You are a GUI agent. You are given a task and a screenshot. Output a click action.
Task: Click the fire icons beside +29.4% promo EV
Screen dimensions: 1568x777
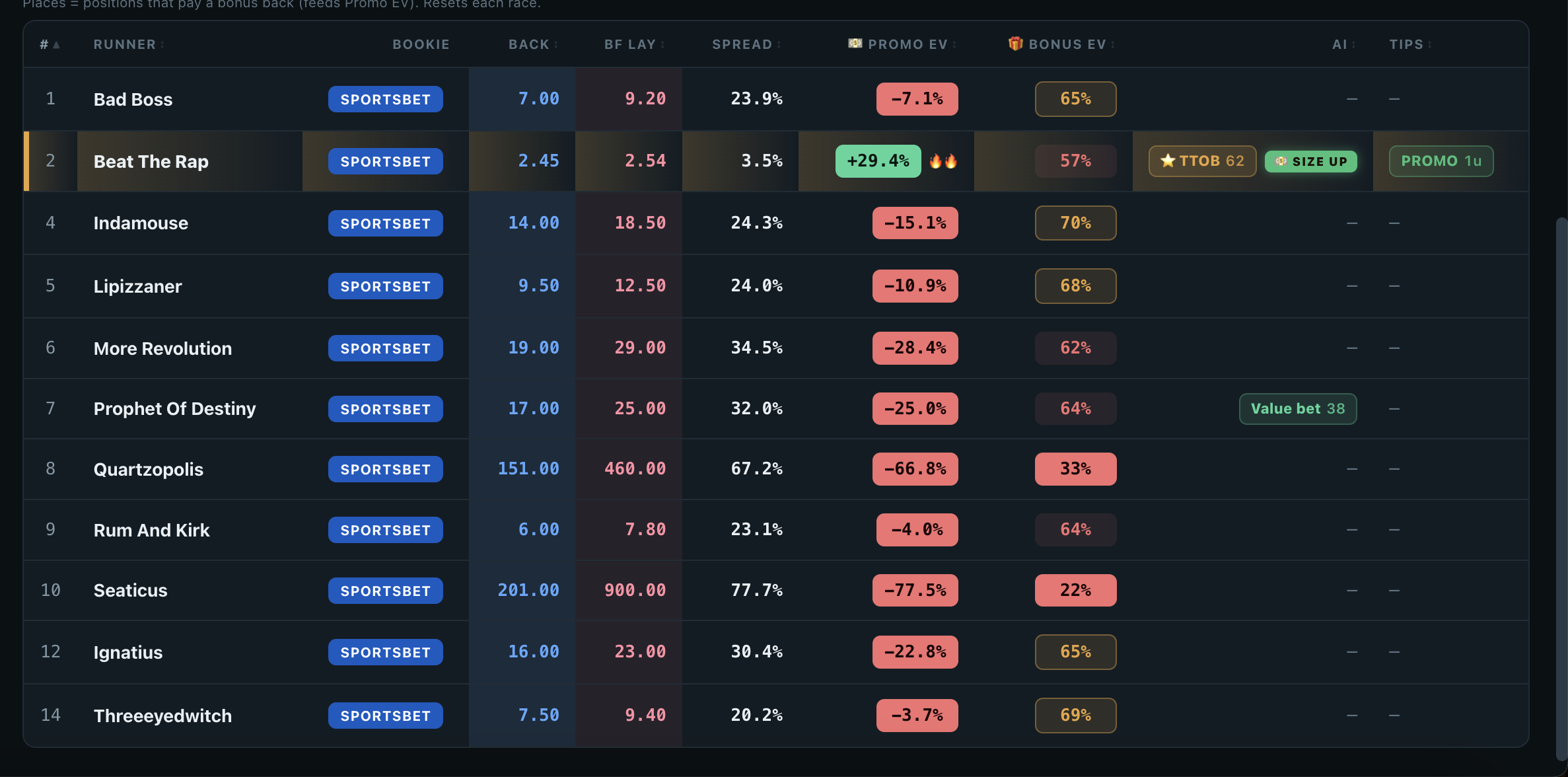coord(943,161)
